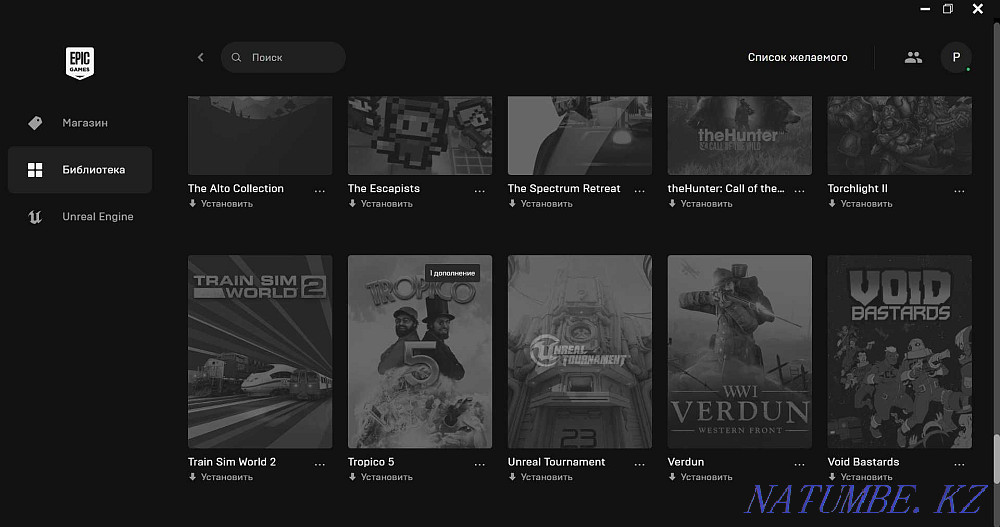Click the Epic Games logo icon
The height and width of the screenshot is (527, 1000).
tap(79, 63)
